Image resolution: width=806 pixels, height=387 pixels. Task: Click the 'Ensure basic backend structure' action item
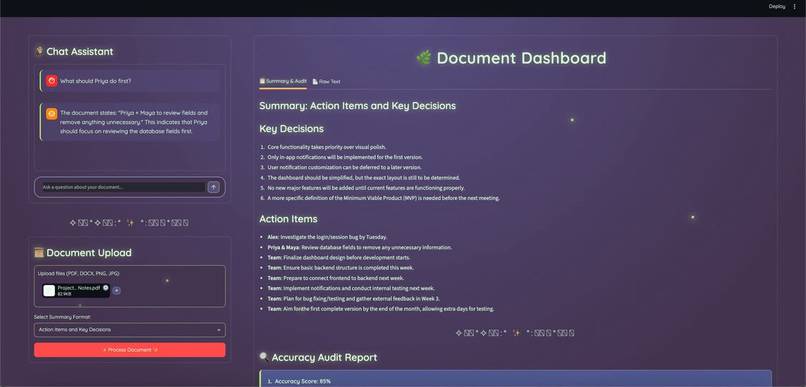[x=340, y=268]
